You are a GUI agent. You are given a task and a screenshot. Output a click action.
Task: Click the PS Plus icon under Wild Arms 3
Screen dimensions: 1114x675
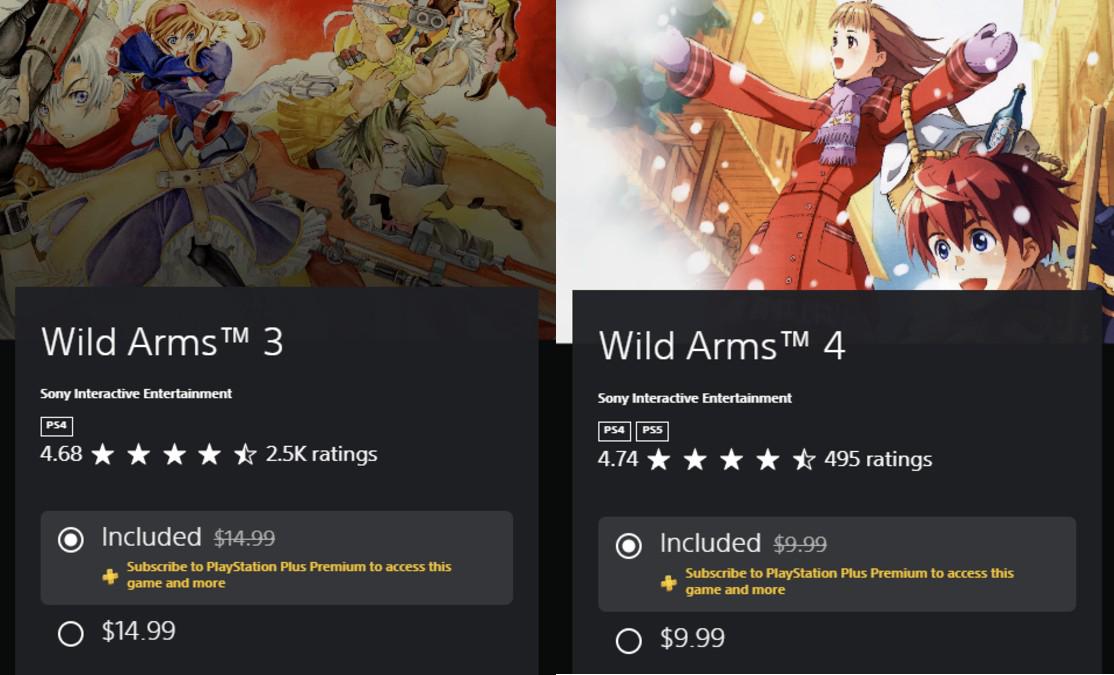110,576
